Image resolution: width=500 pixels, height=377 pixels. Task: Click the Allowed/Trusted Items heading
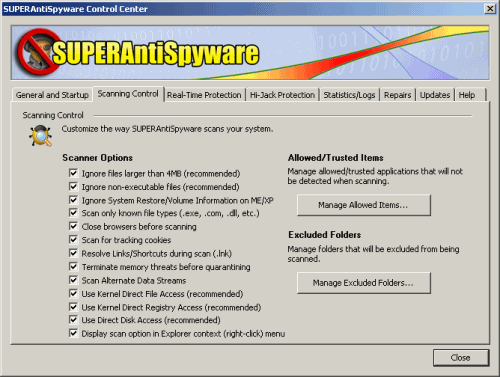pos(336,158)
